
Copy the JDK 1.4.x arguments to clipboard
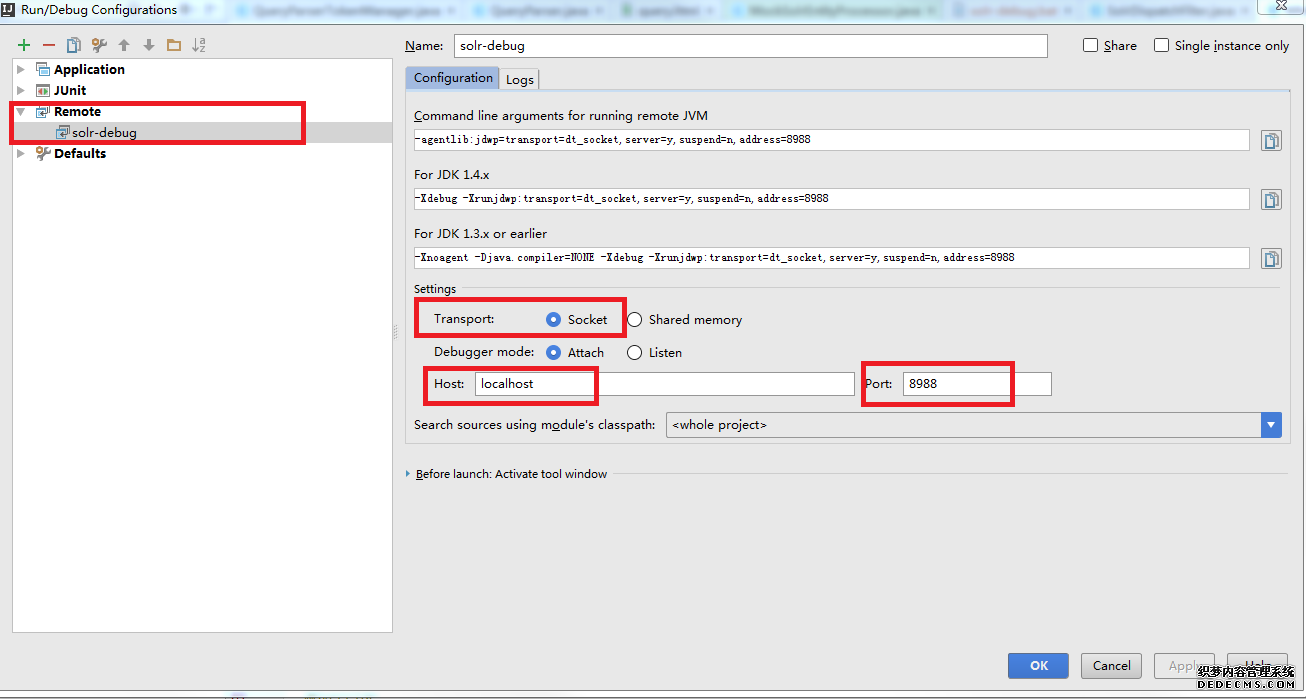1271,200
